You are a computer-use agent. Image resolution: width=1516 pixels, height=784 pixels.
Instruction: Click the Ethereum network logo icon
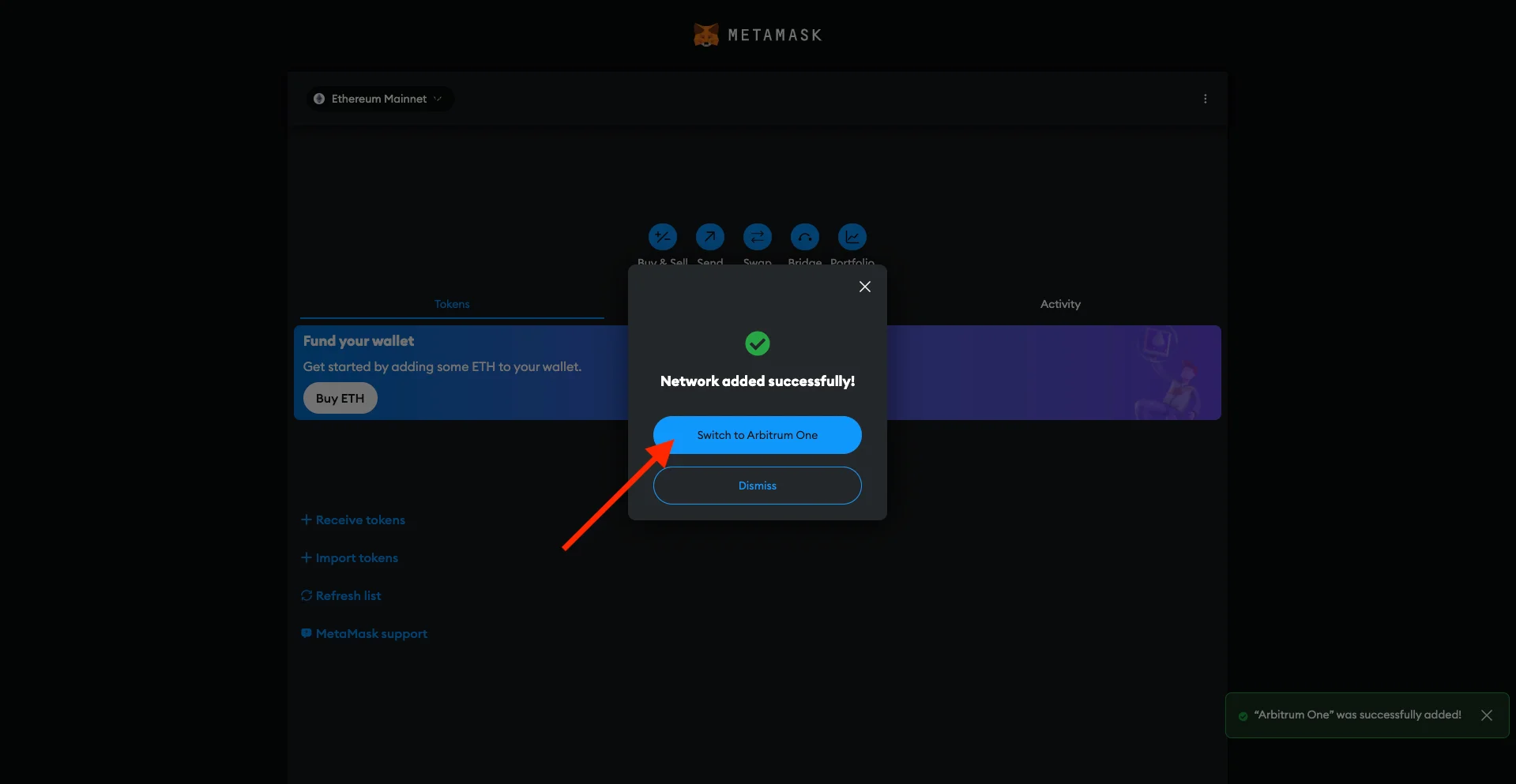(319, 99)
